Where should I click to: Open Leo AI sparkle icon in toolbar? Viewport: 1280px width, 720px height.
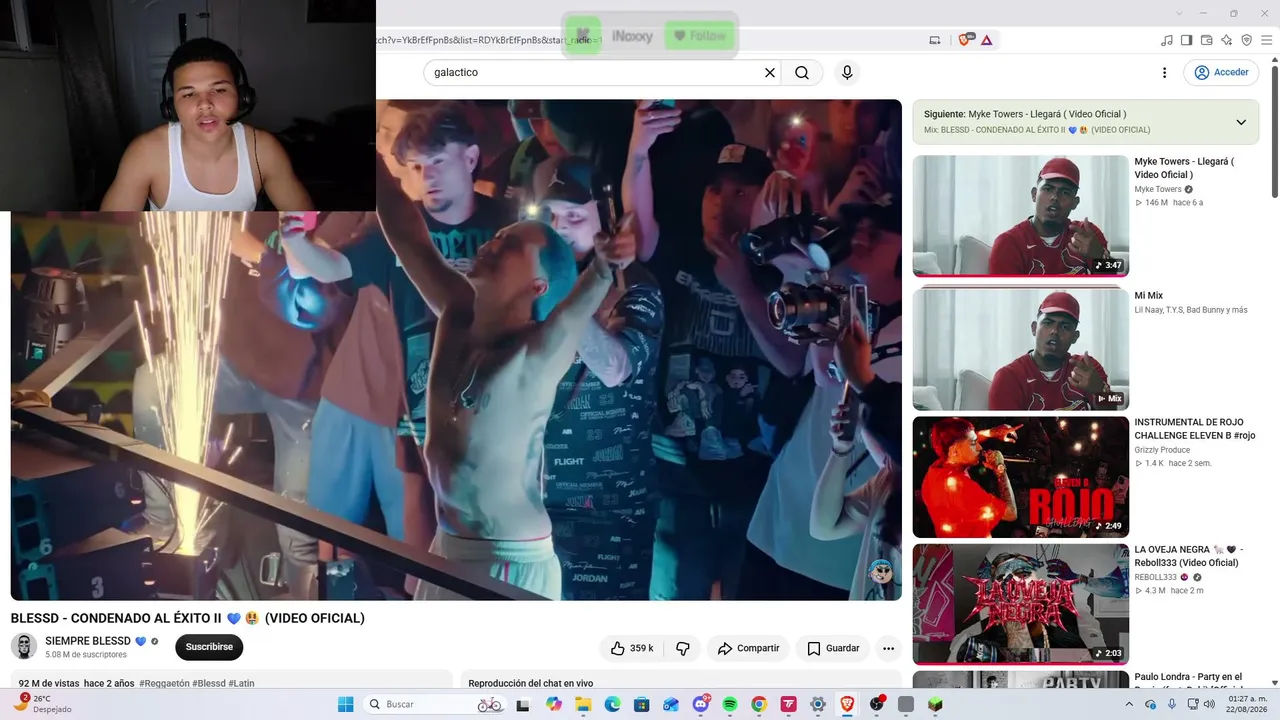pos(1226,40)
